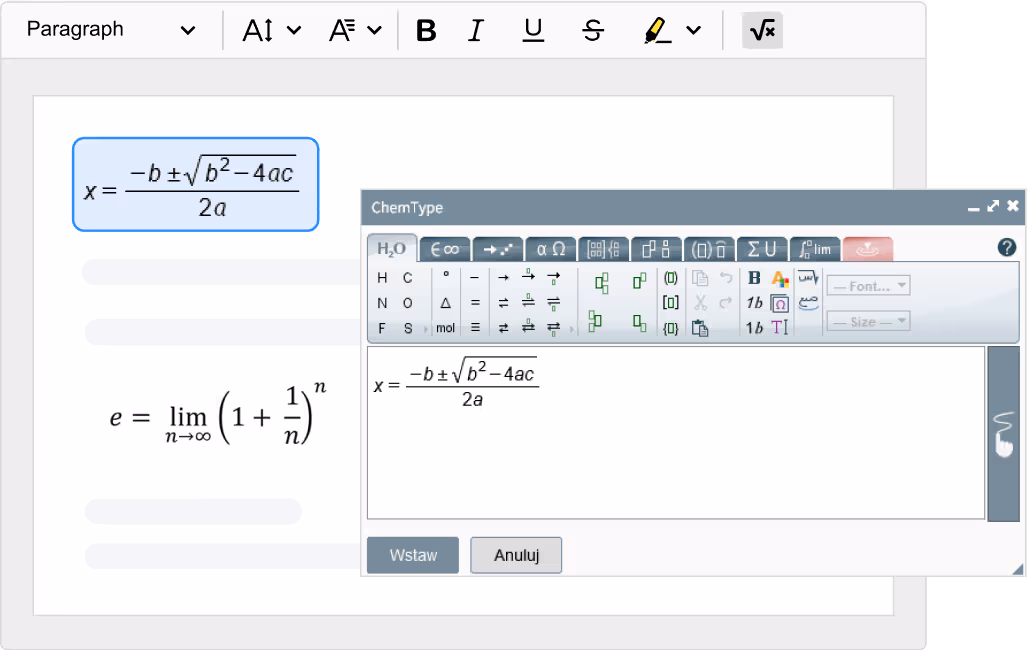The height and width of the screenshot is (650, 1028).
Task: Toggle italic formatting in the main toolbar
Action: coord(476,31)
